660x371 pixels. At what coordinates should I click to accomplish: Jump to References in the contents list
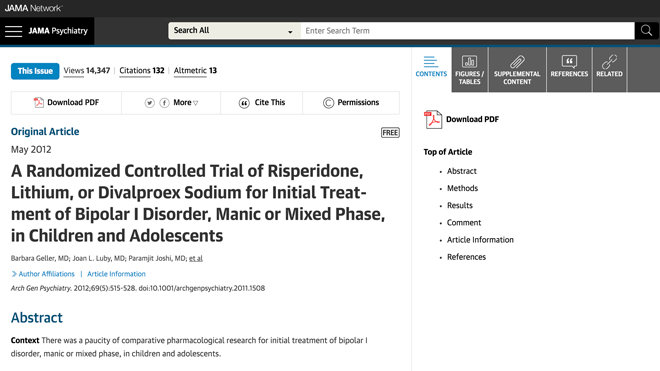(x=466, y=257)
